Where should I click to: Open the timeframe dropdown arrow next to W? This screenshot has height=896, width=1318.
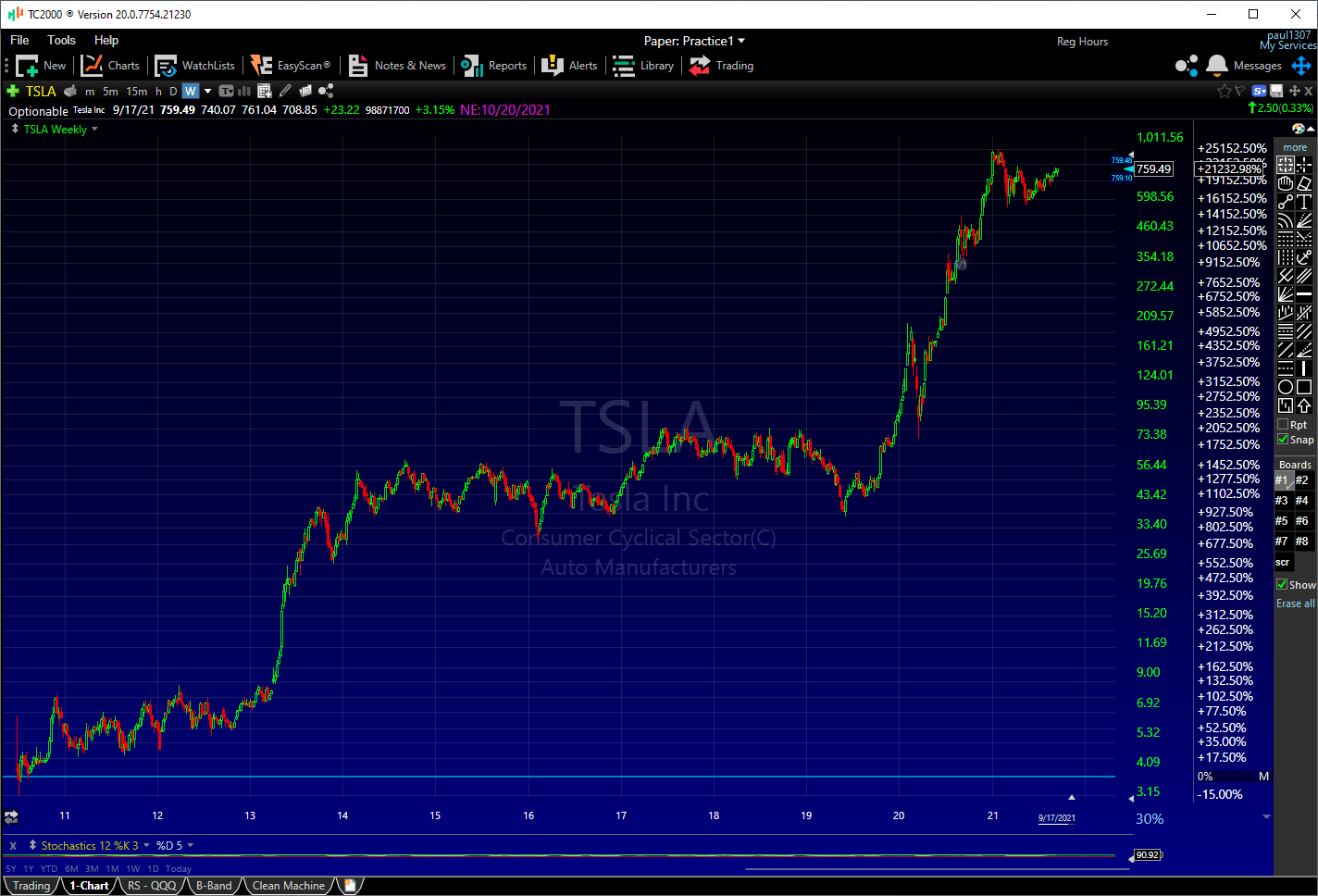click(x=207, y=91)
